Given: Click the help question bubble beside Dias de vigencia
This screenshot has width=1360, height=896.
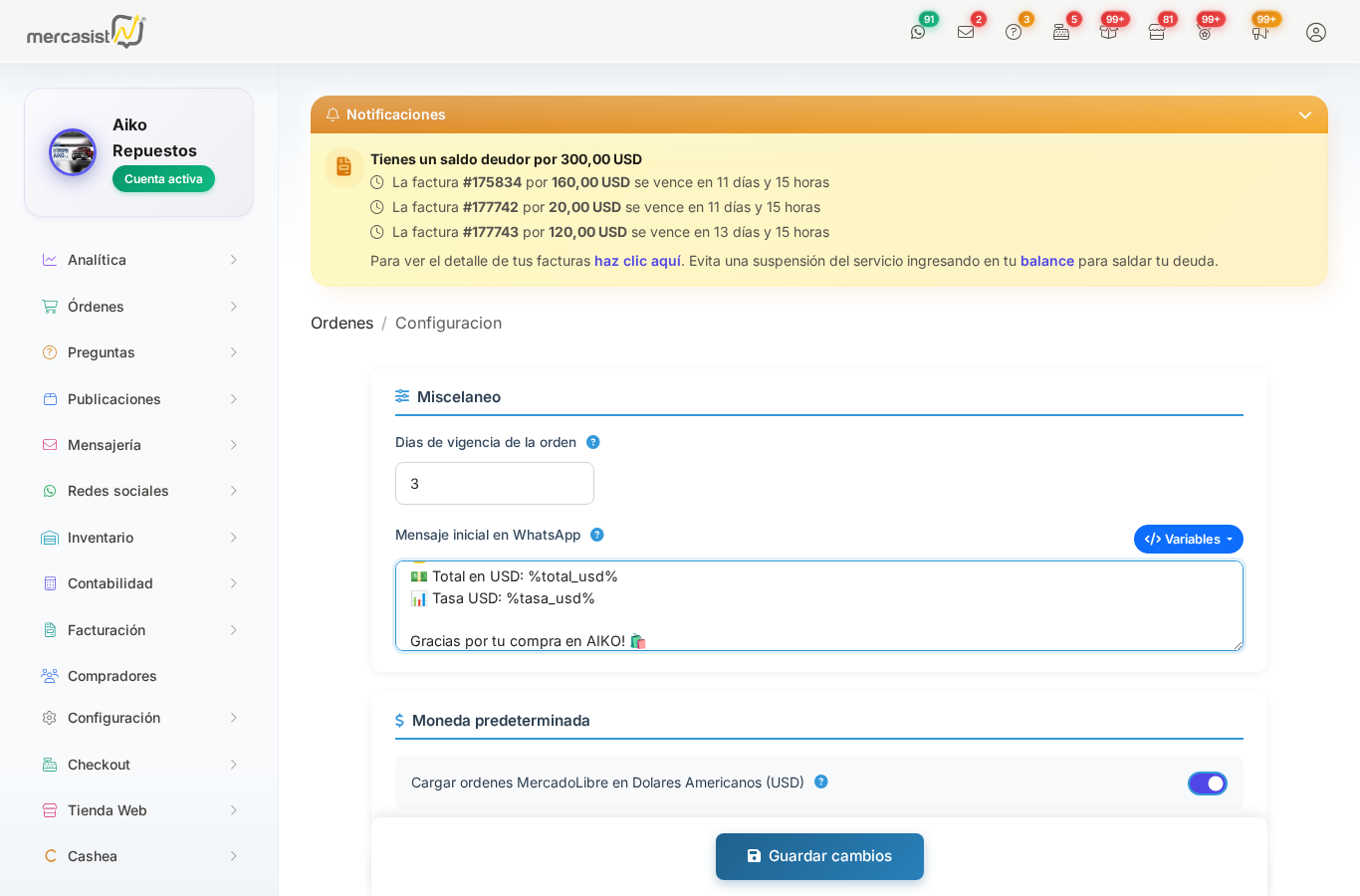Looking at the screenshot, I should point(593,441).
